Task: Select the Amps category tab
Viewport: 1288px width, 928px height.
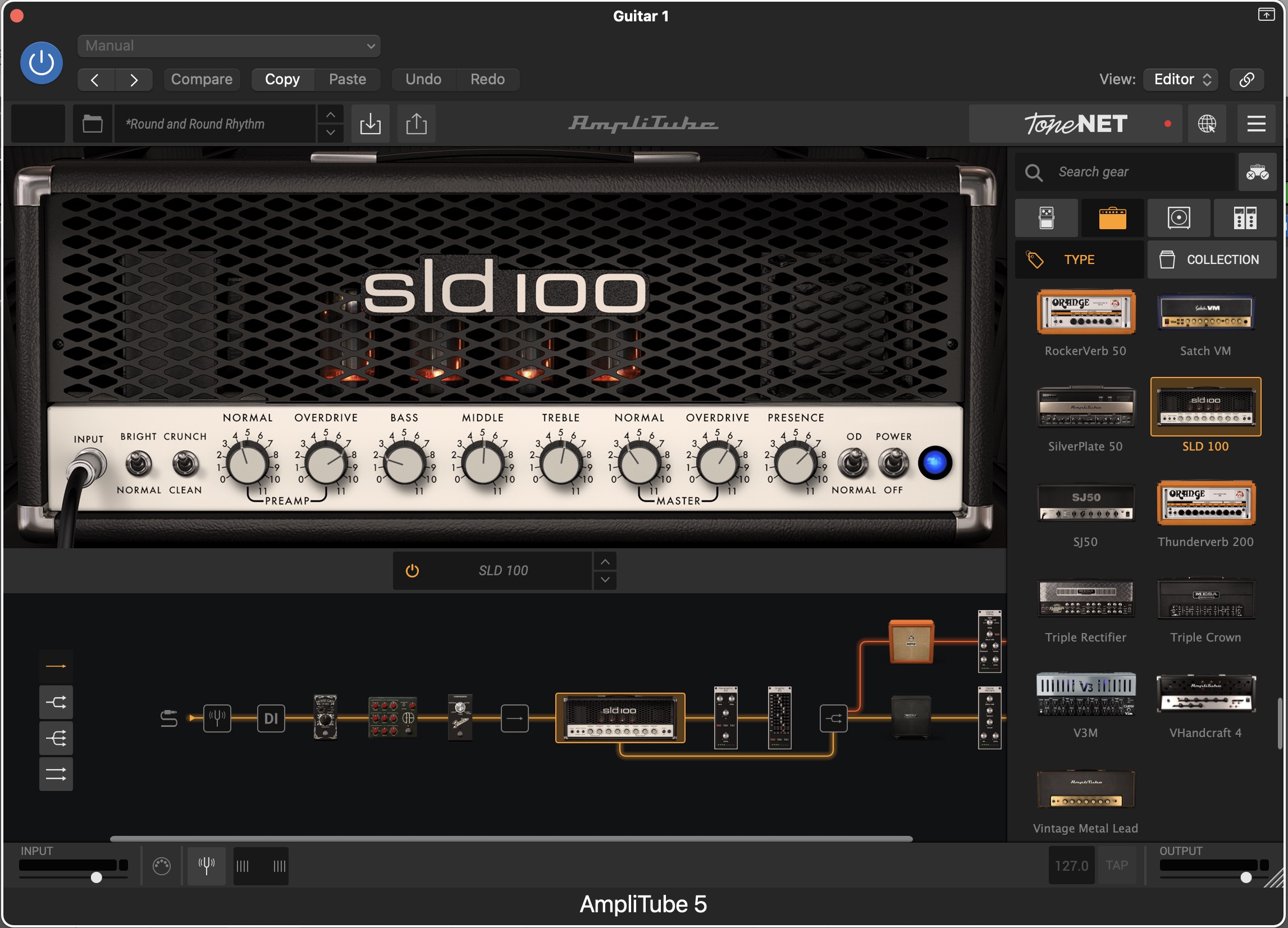Action: point(1112,217)
